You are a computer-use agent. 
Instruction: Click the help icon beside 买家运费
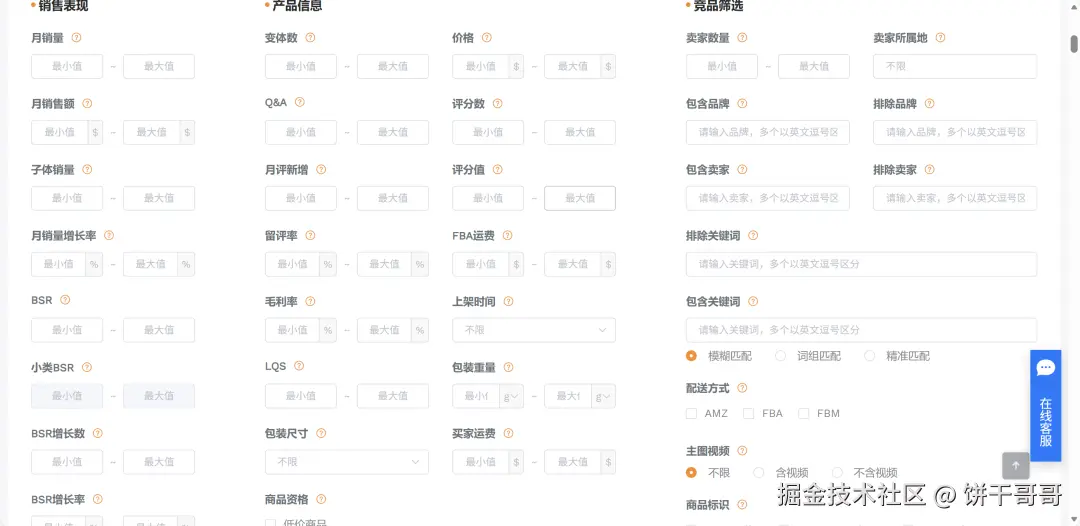coord(509,434)
